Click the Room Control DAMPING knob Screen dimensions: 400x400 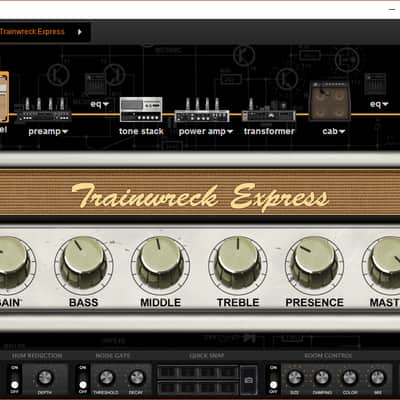tap(322, 377)
